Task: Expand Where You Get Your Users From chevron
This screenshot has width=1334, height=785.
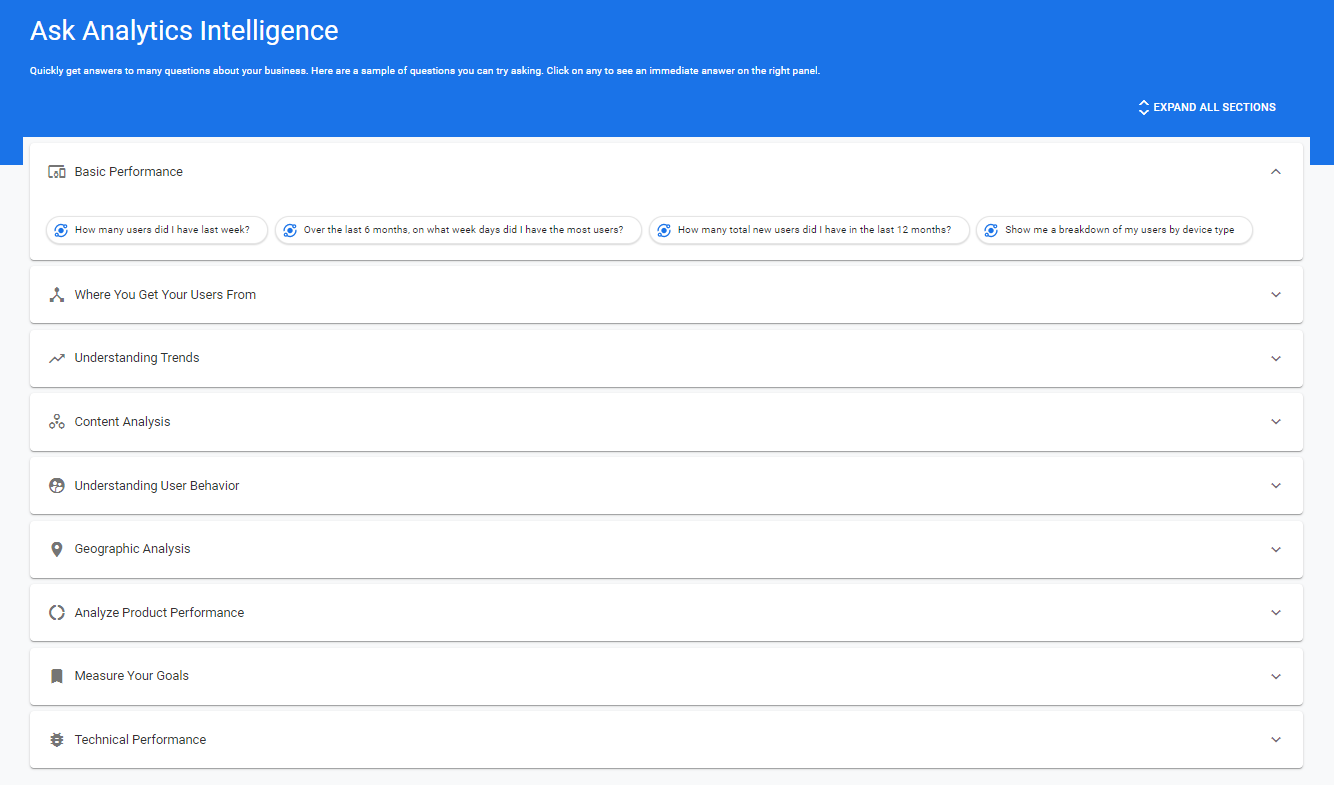Action: pos(1275,295)
